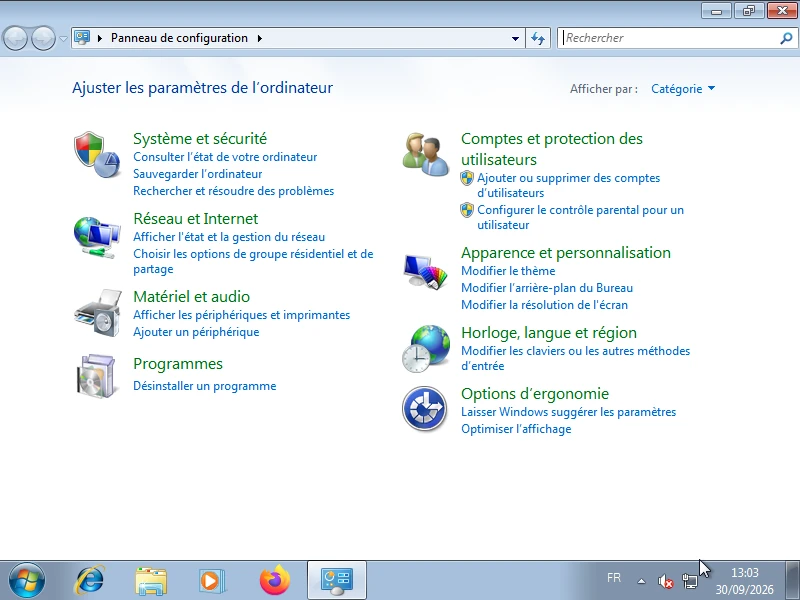Open the Catégorie view dropdown

[x=683, y=89]
